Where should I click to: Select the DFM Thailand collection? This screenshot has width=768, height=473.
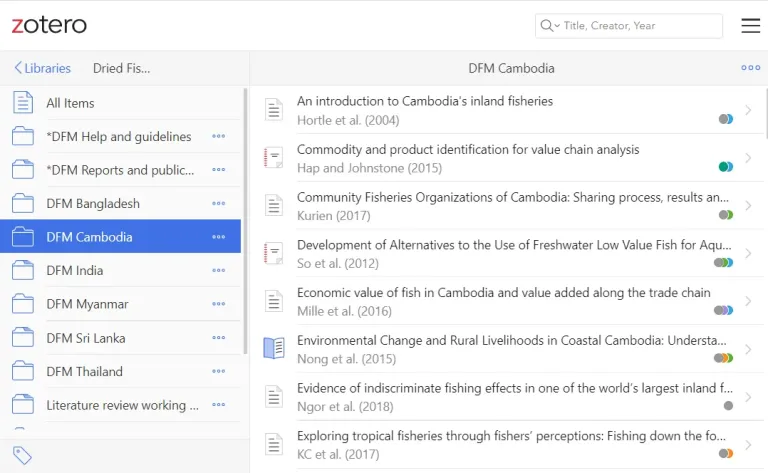click(84, 372)
